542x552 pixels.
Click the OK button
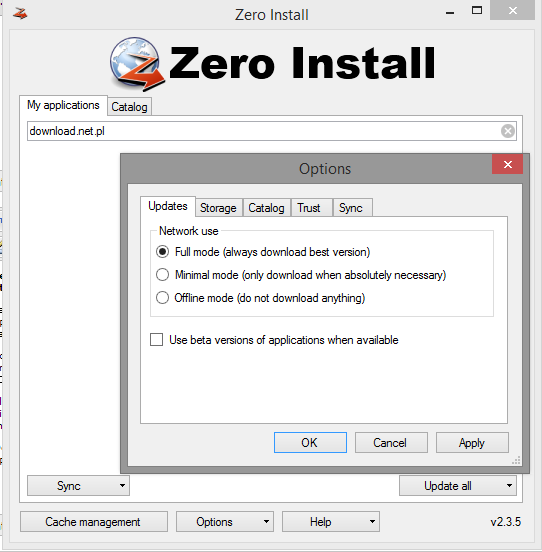click(310, 443)
